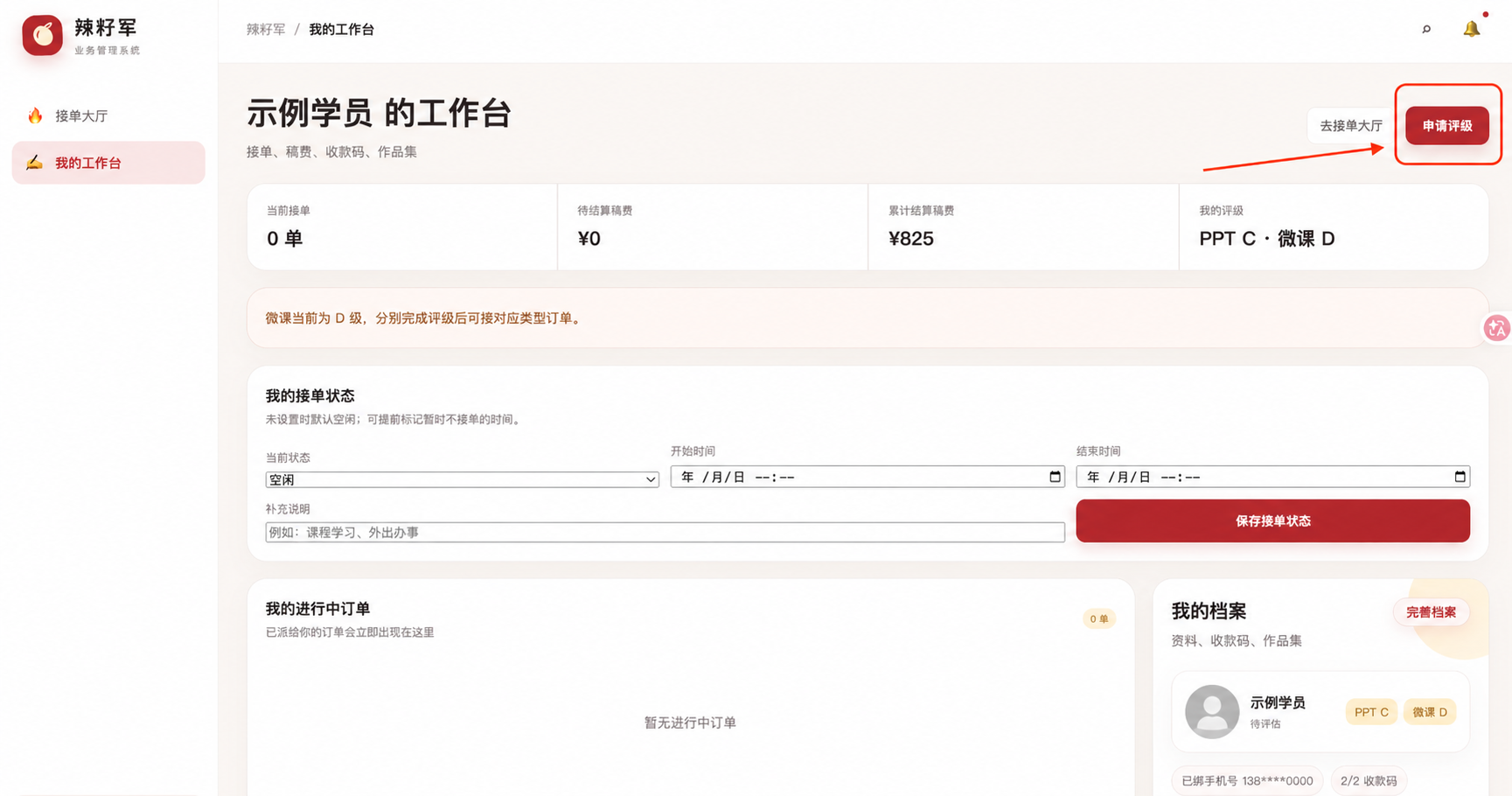1512x796 pixels.
Task: Click 当前接单 0 单 stat value
Action: click(x=284, y=239)
